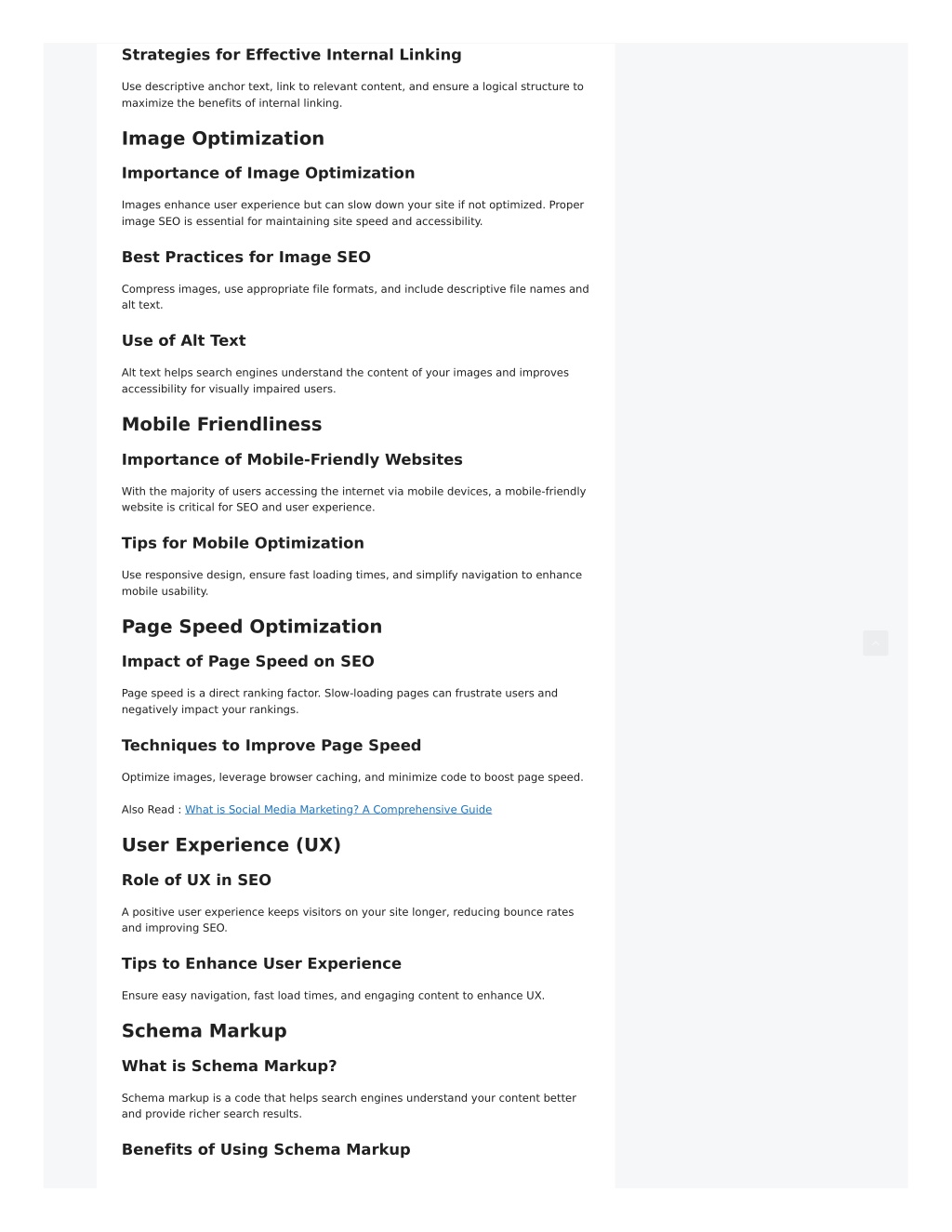Click the faint back-to-top arrow button
This screenshot has width=952, height=1232.
[x=875, y=642]
